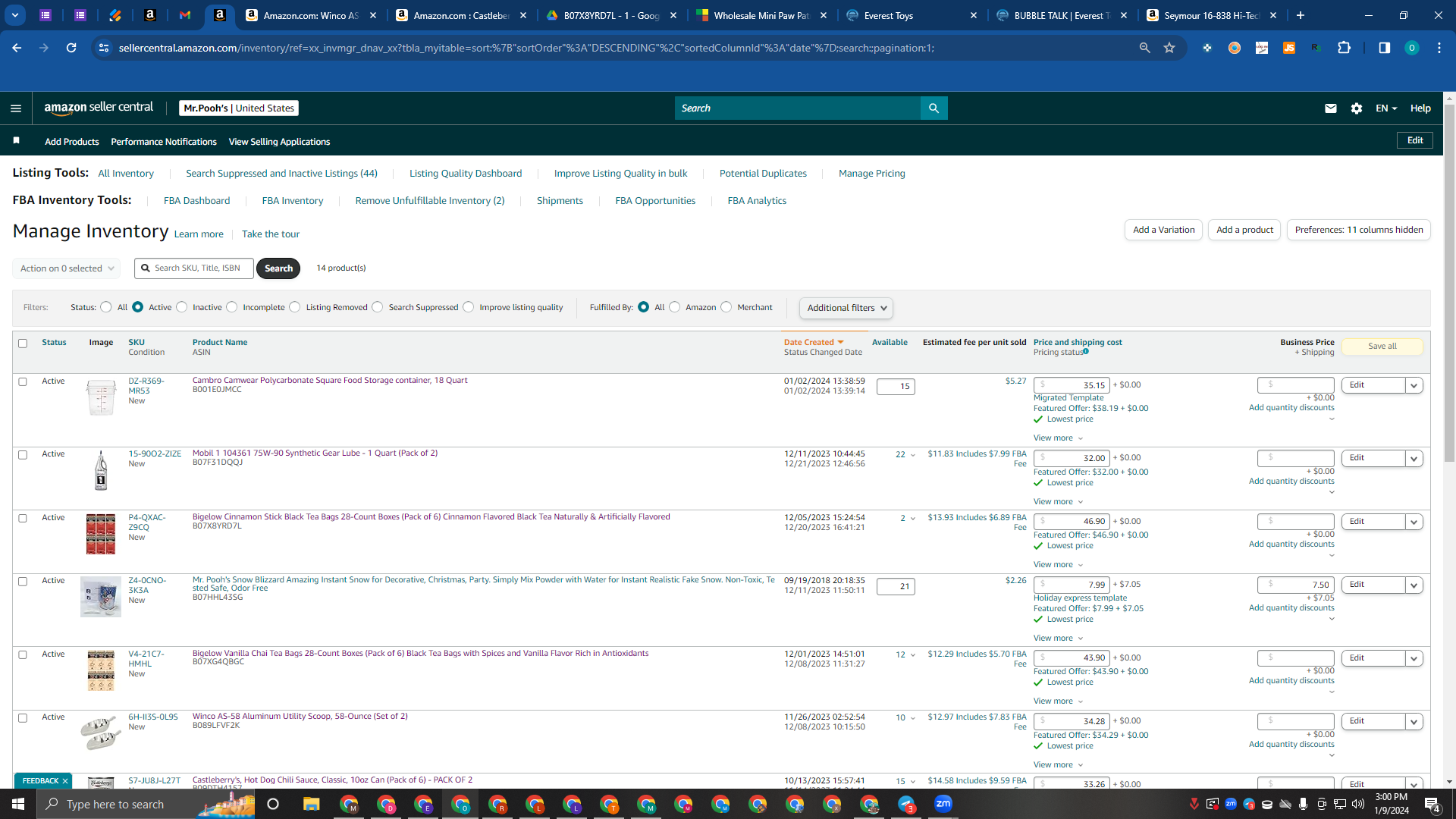Open the Listing Quality Dashboard link

(466, 174)
